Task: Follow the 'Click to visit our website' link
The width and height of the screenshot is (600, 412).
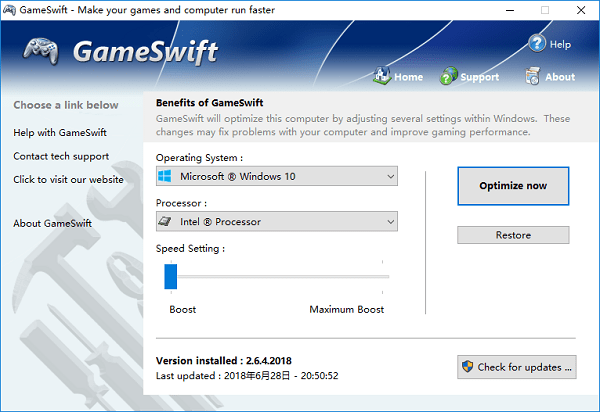Action: pyautogui.click(x=68, y=180)
